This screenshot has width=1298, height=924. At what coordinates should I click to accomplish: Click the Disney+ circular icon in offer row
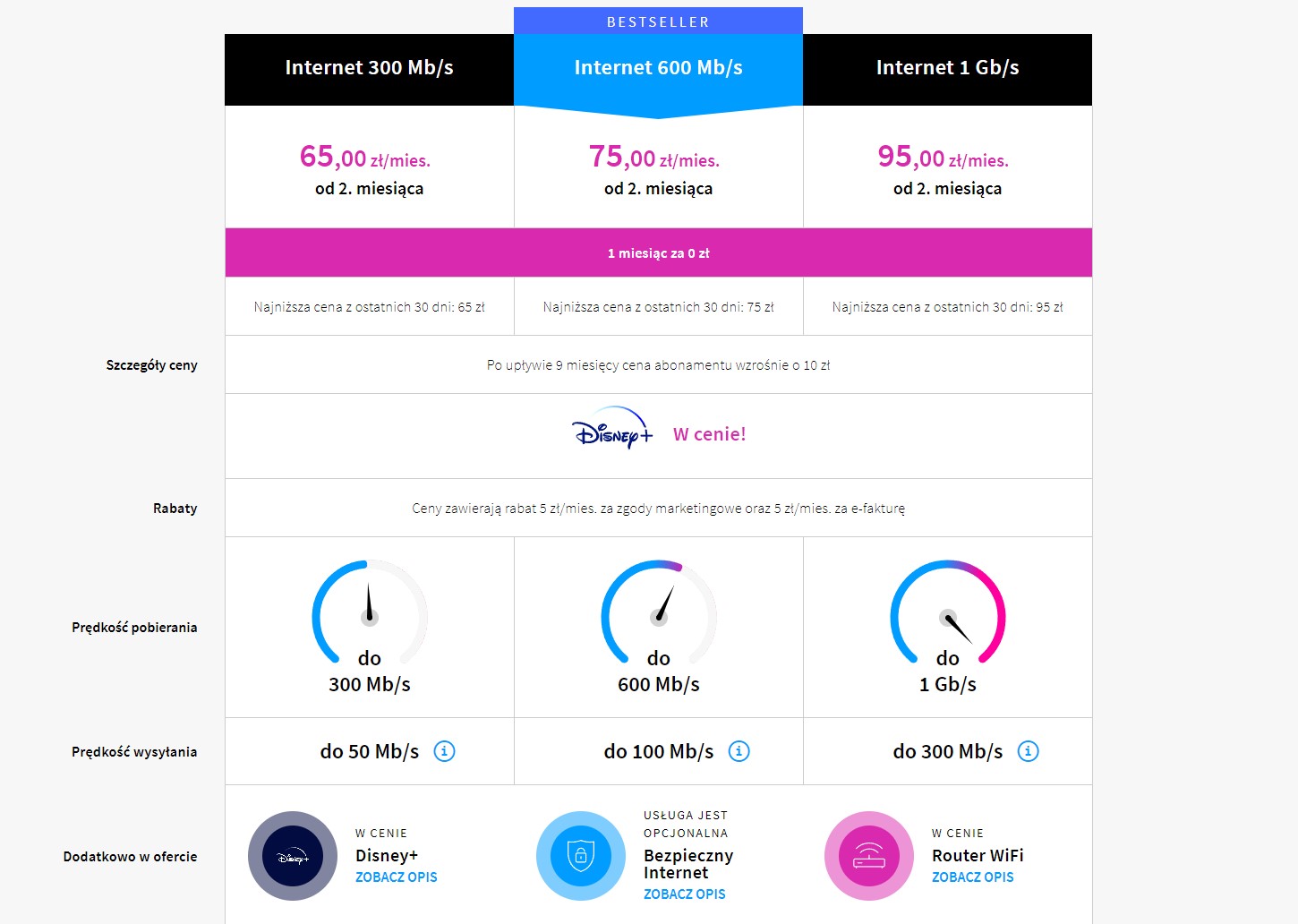click(293, 856)
